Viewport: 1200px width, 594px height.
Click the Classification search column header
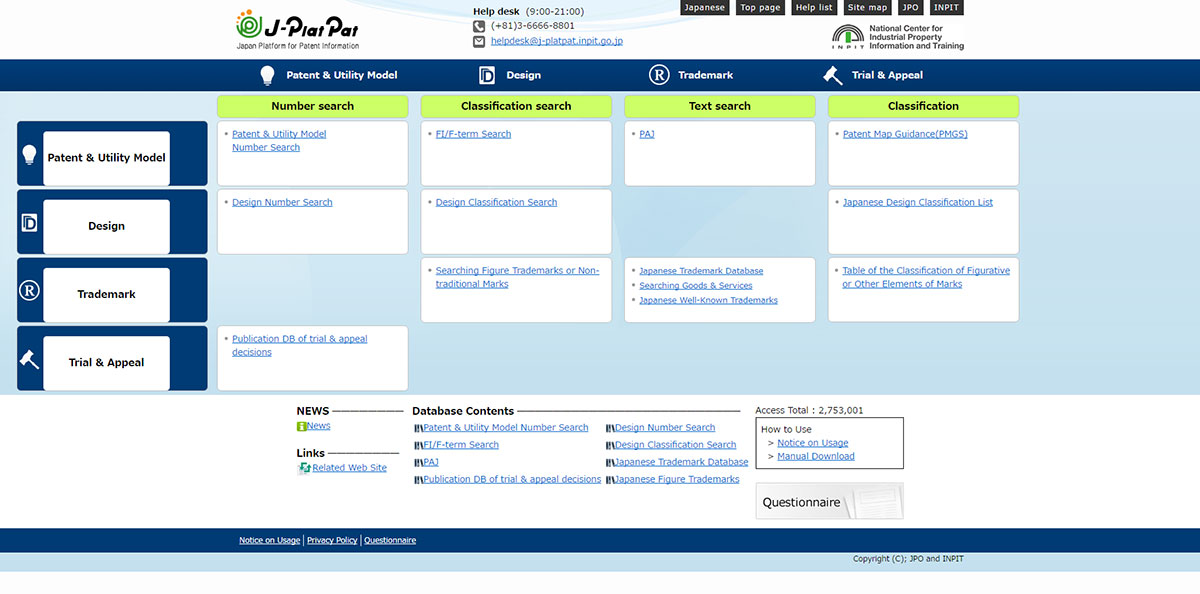pos(516,106)
